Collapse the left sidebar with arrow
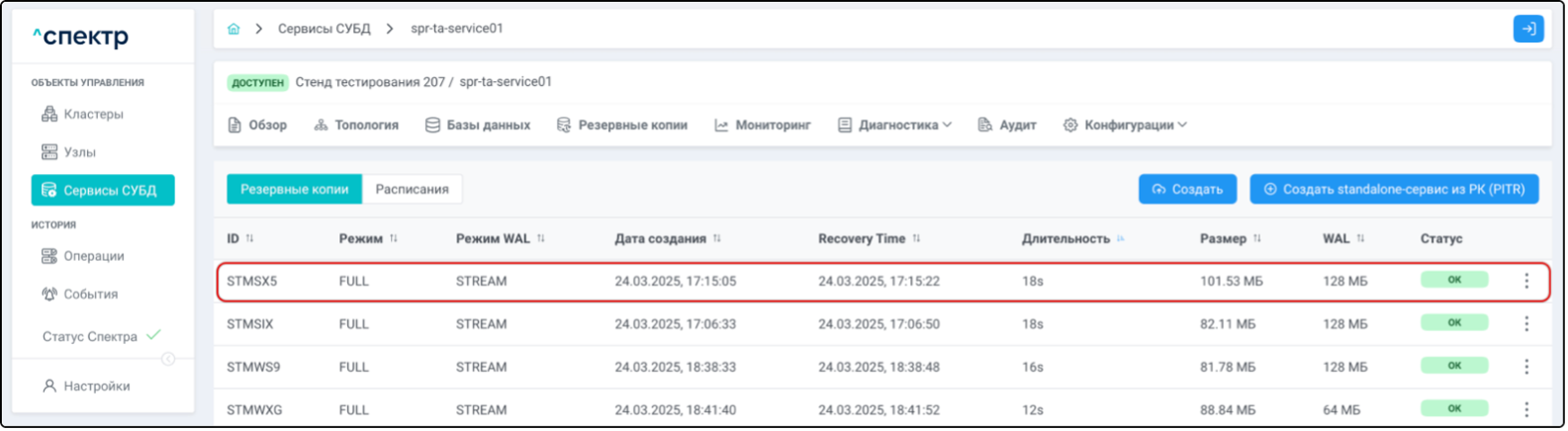1568x431 pixels. click(168, 359)
